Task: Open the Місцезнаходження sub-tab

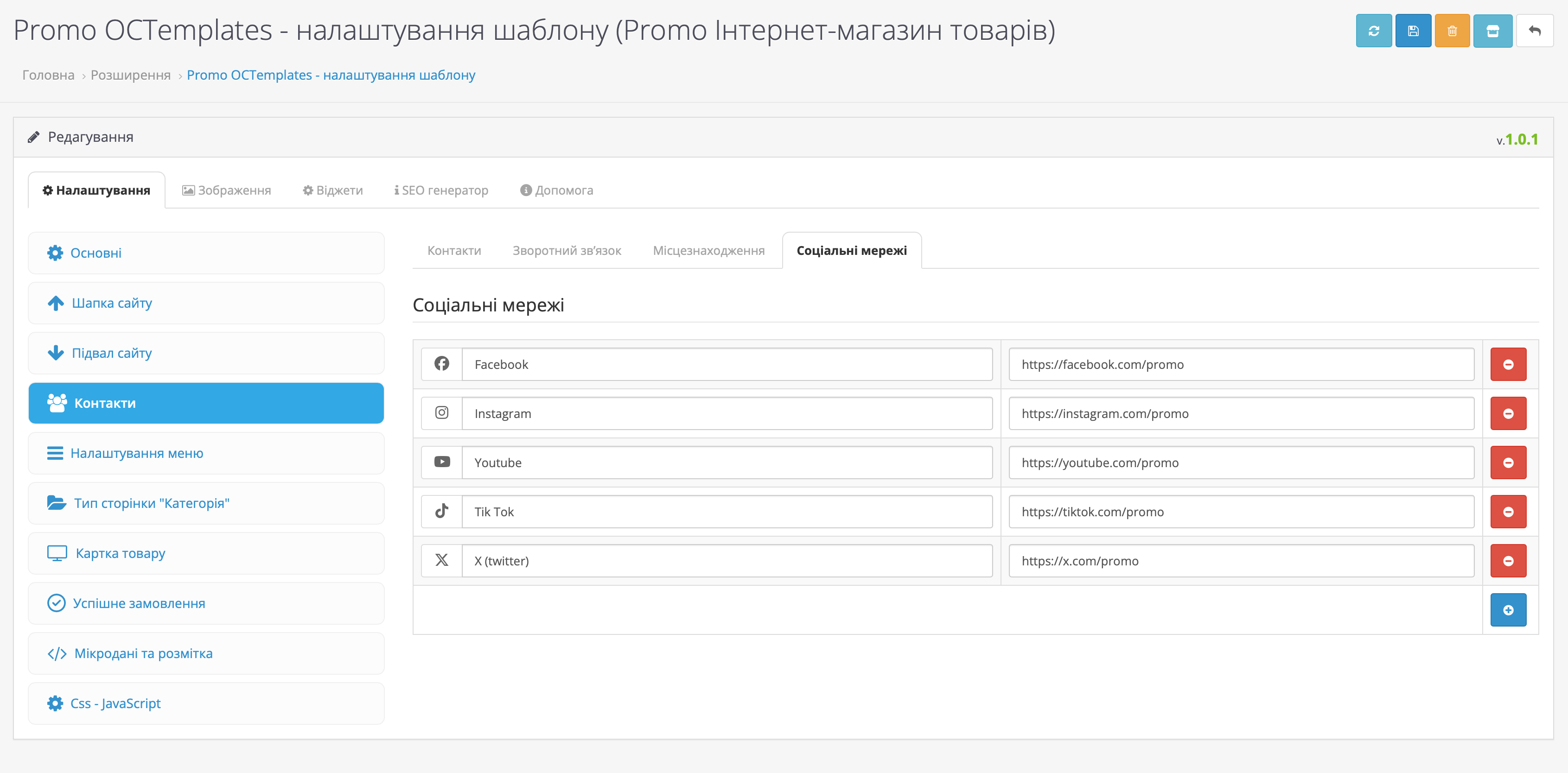Action: pyautogui.click(x=708, y=251)
